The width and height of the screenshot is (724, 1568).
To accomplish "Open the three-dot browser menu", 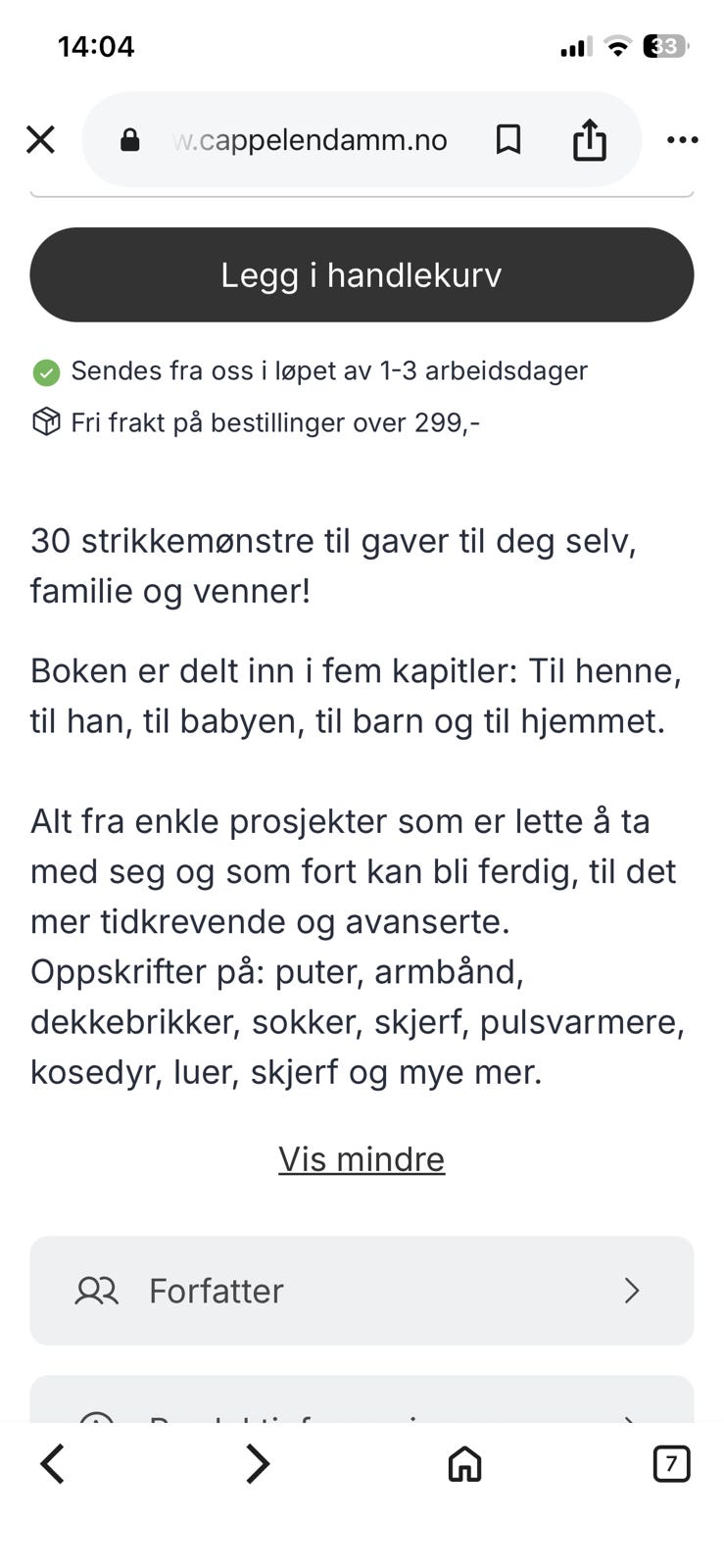I will click(x=682, y=140).
